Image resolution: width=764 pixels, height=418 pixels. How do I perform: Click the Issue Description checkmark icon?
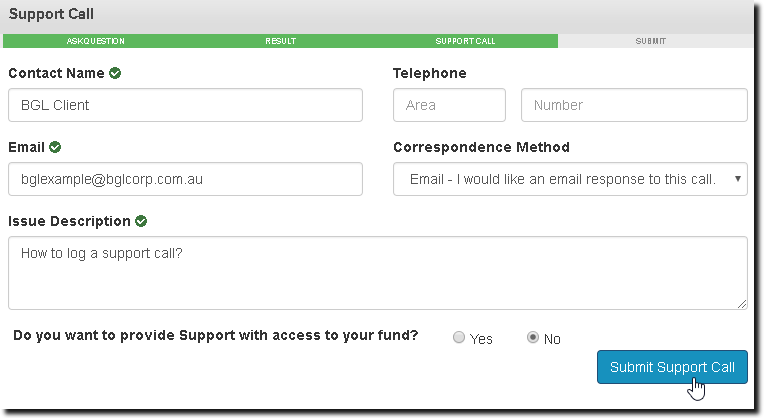(141, 221)
